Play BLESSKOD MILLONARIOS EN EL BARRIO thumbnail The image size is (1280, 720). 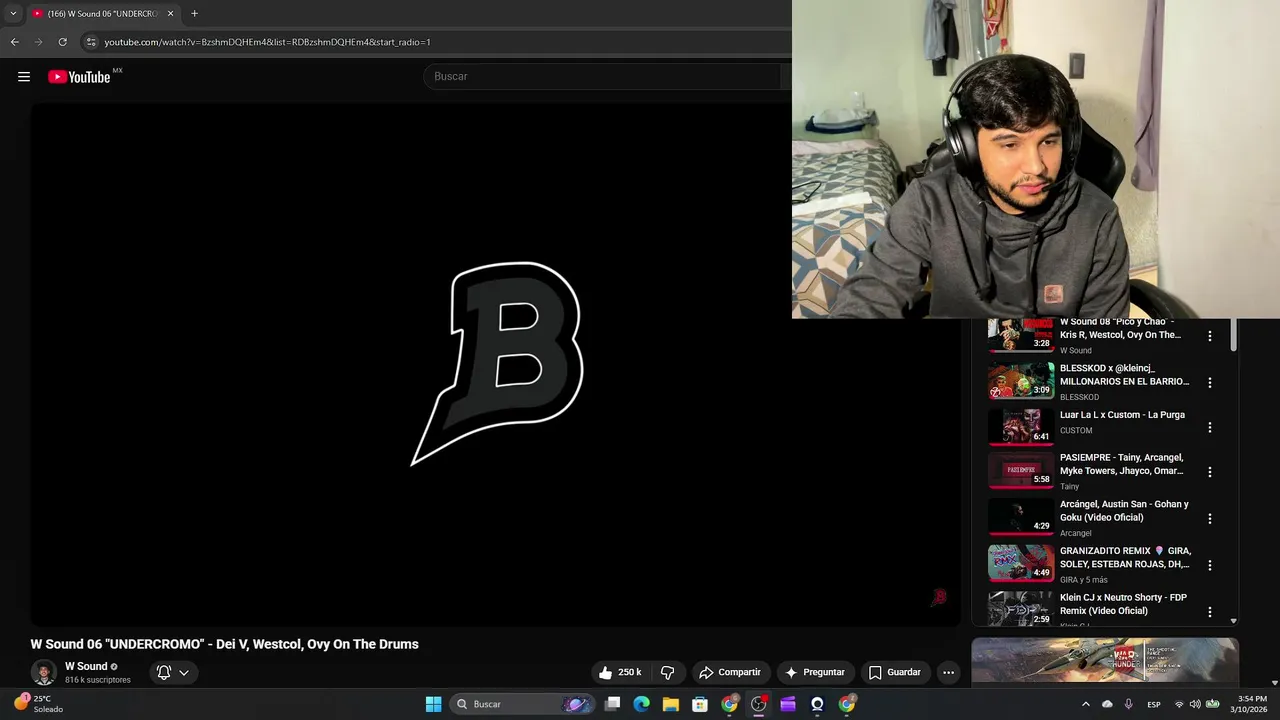(x=1021, y=381)
